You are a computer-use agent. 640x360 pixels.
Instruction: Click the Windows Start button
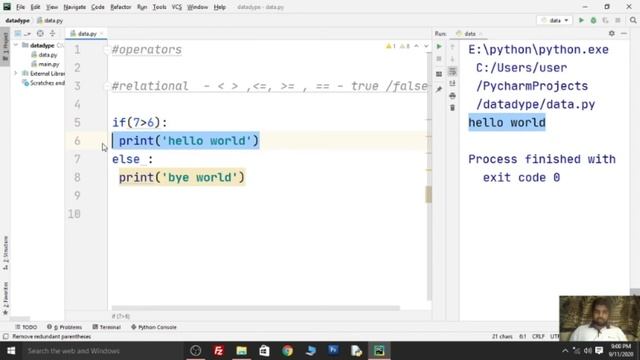tap(11, 351)
